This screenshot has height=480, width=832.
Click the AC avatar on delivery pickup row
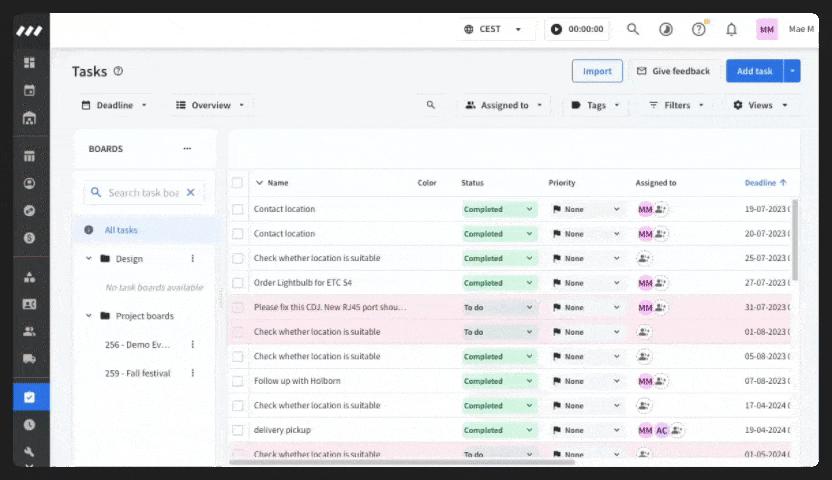pos(661,430)
